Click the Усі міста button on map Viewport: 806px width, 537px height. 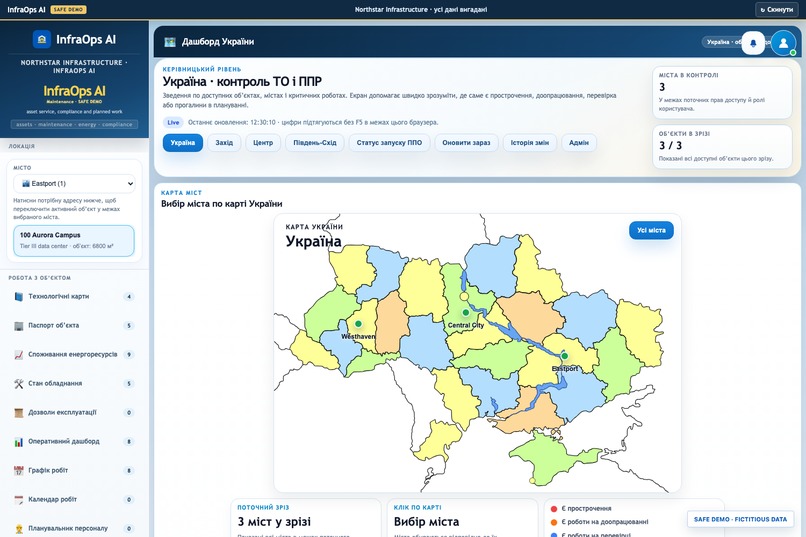[x=651, y=230]
